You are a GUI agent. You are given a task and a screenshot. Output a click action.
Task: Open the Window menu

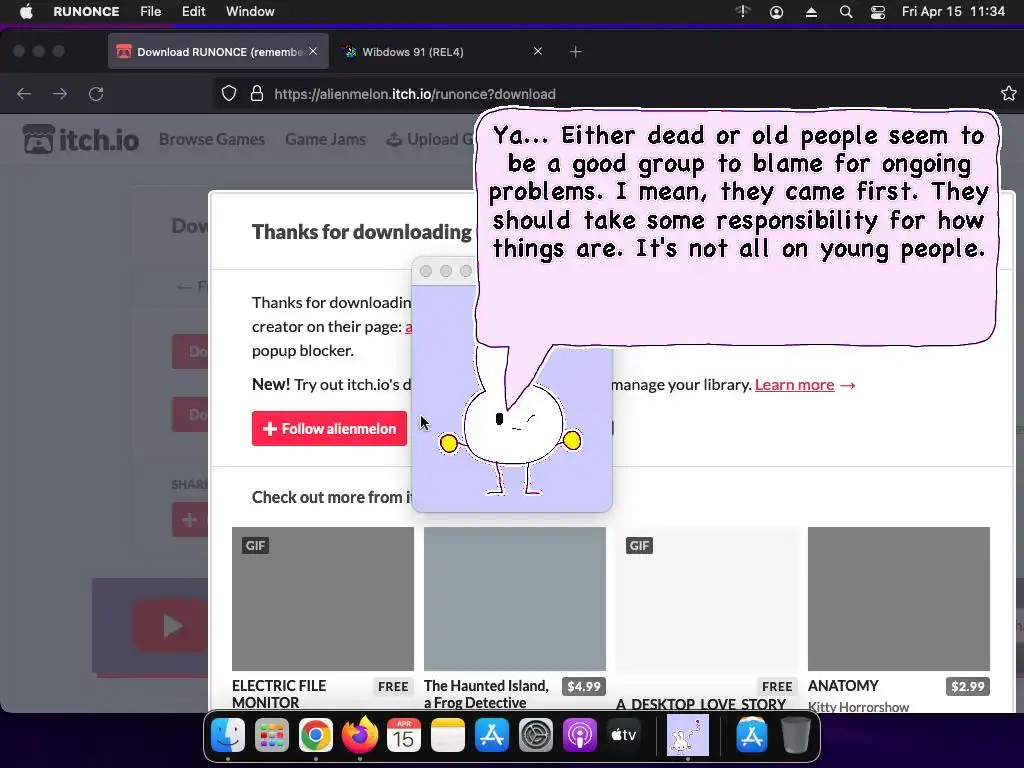(250, 12)
